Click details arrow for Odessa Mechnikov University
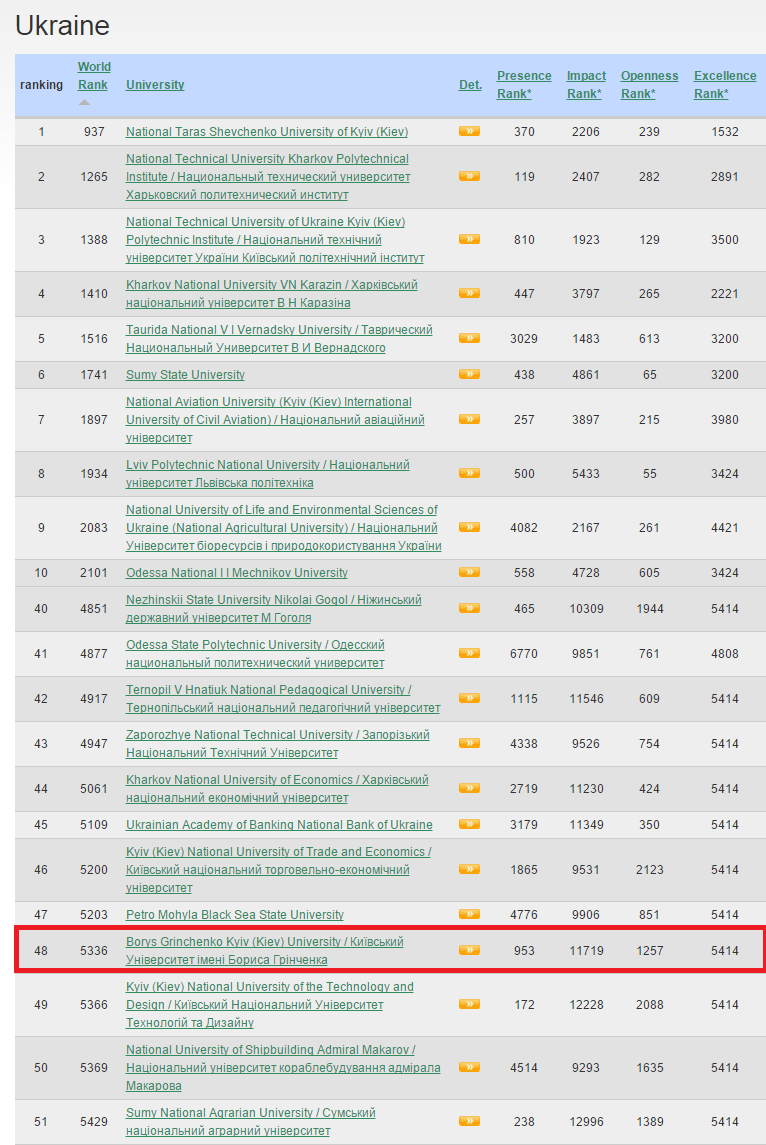Viewport: 766px width, 1145px height. point(469,572)
